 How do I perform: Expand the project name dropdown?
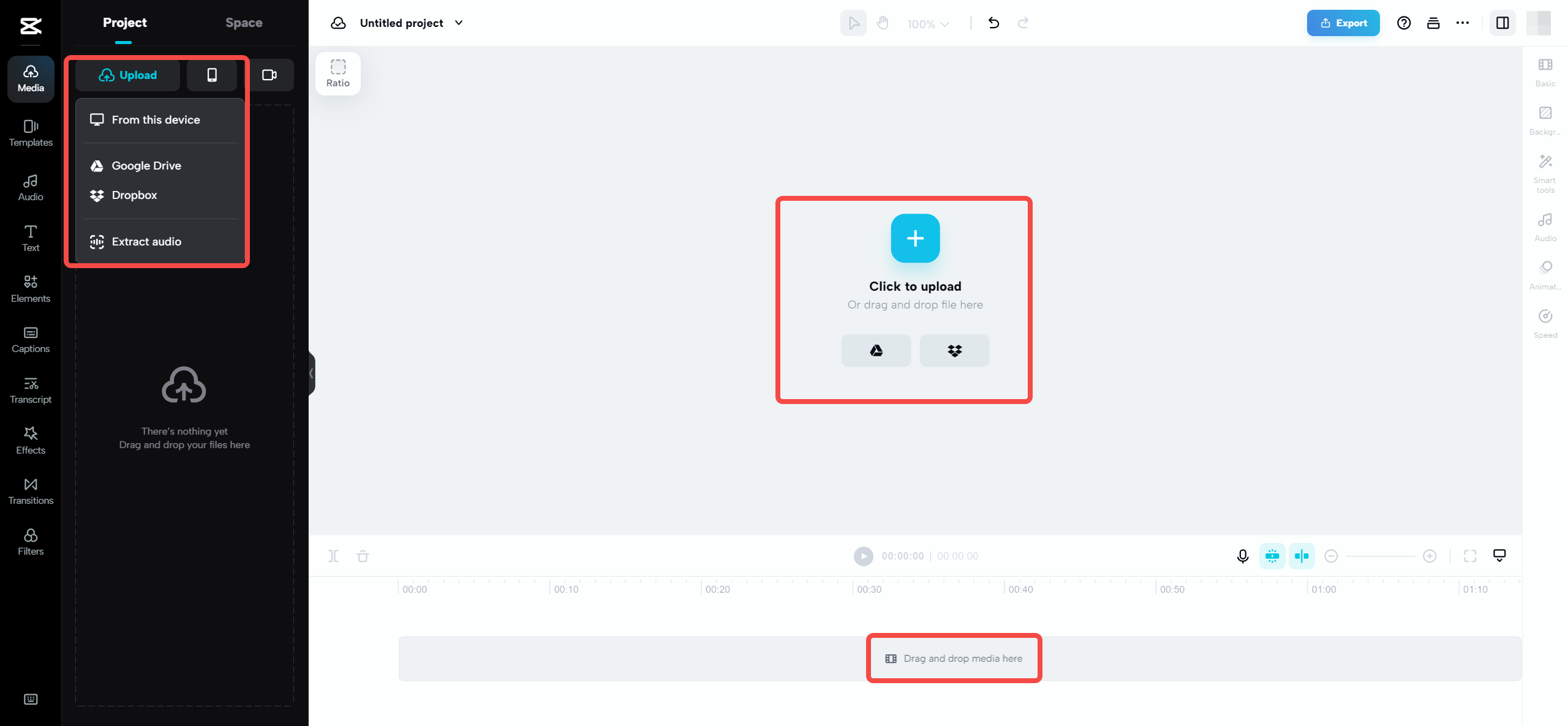[459, 22]
